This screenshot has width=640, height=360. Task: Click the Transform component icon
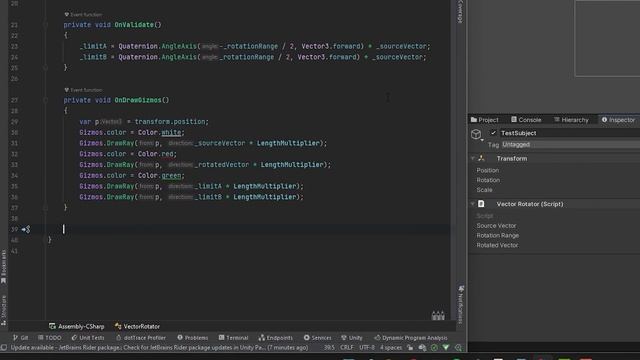(481, 158)
